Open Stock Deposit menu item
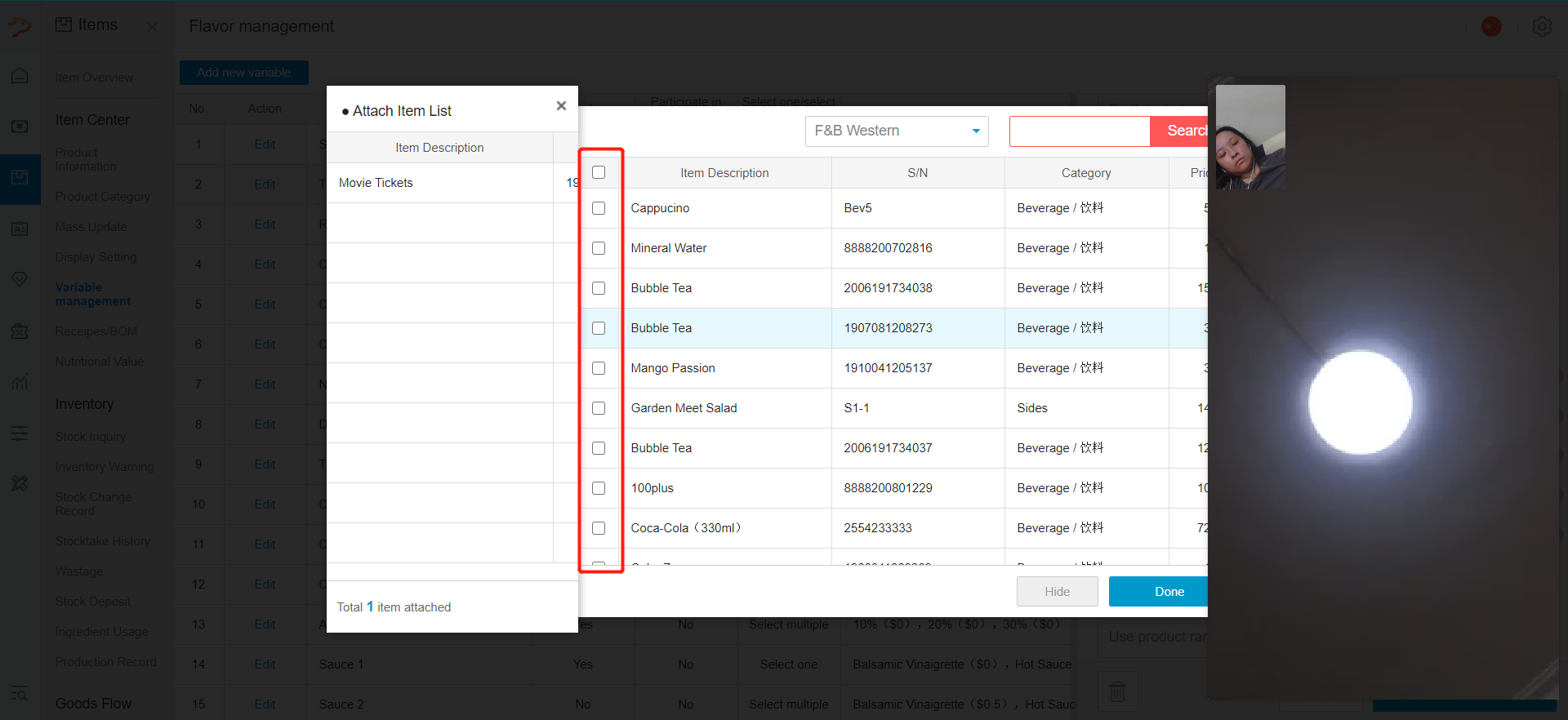Viewport: 1568px width, 720px height. [x=93, y=602]
